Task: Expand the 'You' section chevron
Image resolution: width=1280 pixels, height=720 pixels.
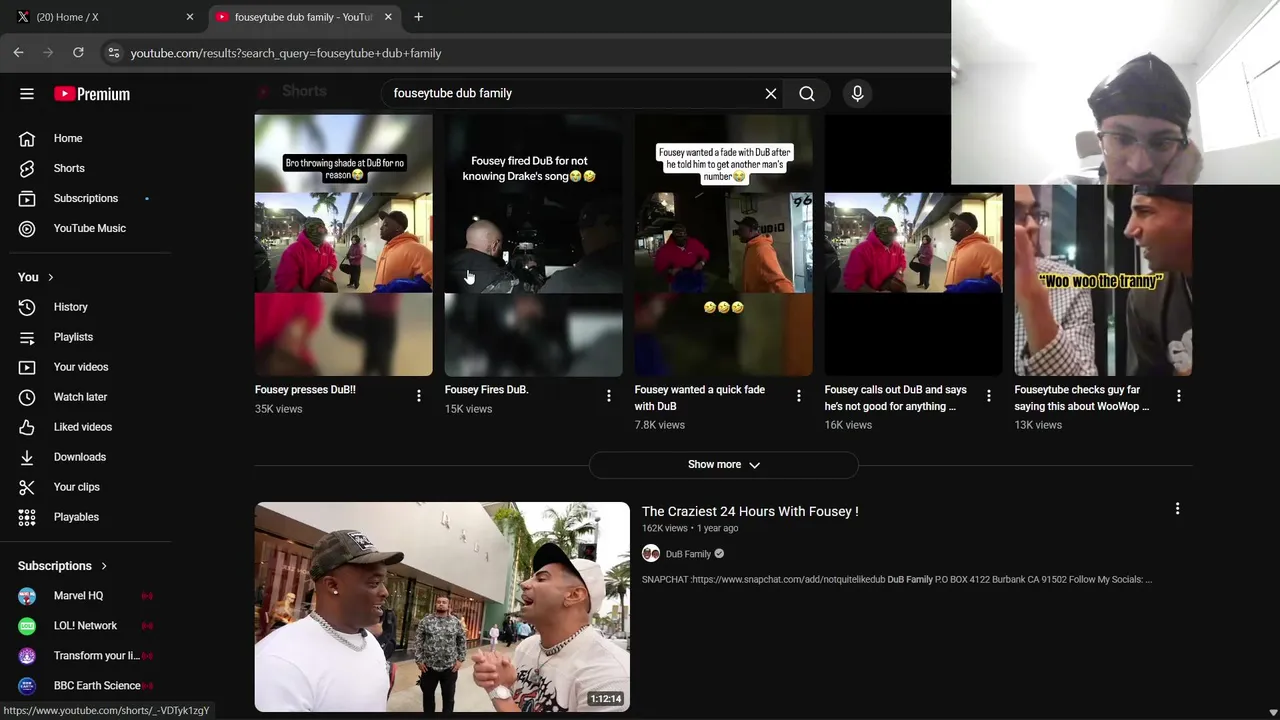Action: [50, 277]
